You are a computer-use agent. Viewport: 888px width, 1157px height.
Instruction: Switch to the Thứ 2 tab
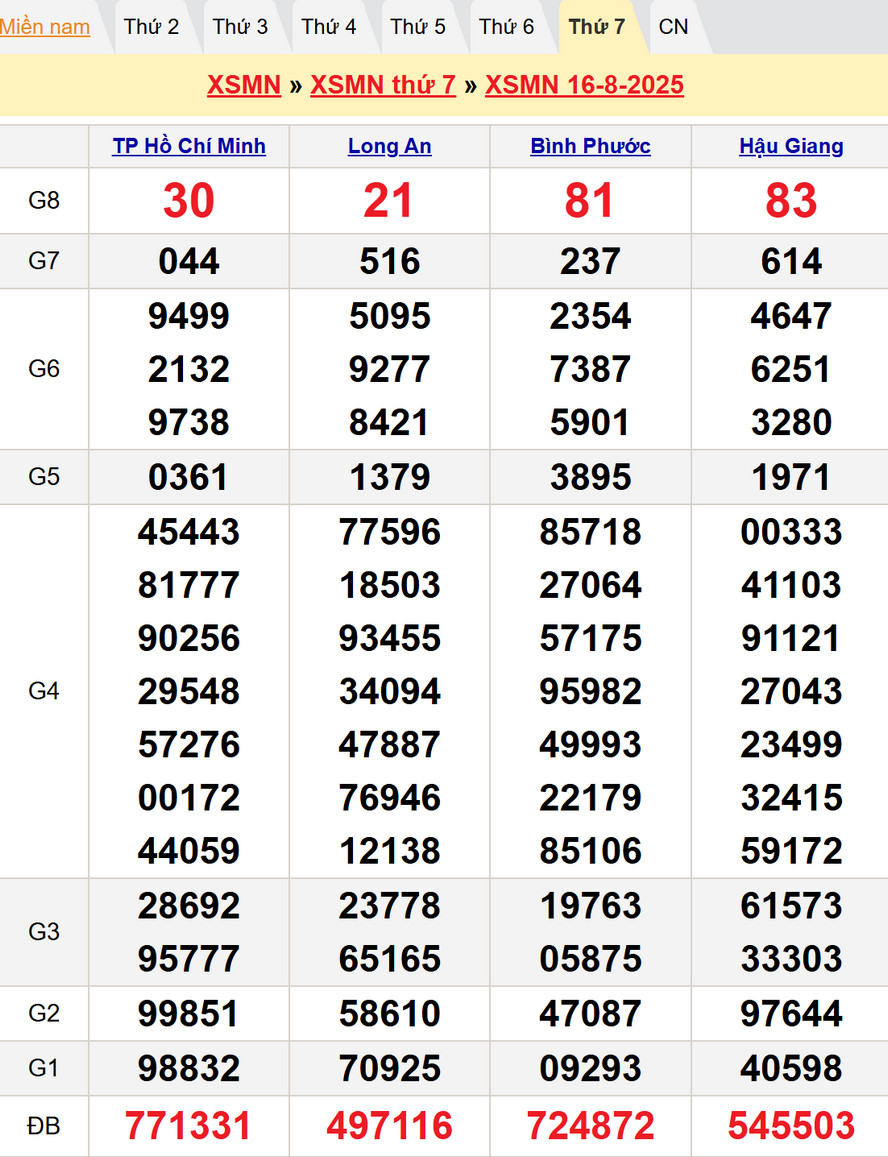coord(151,27)
